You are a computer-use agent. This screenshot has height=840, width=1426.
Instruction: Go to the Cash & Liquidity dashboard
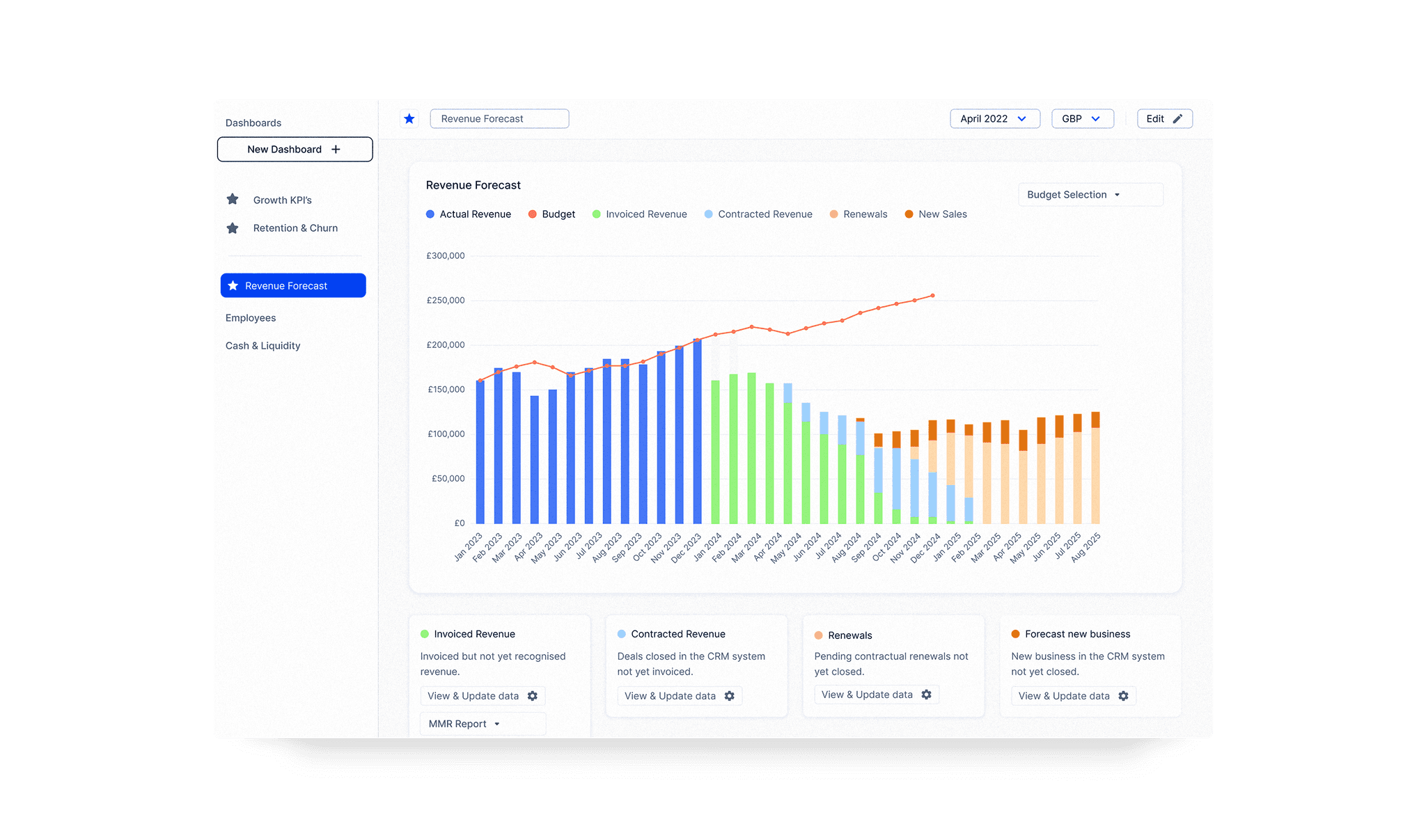(x=263, y=346)
